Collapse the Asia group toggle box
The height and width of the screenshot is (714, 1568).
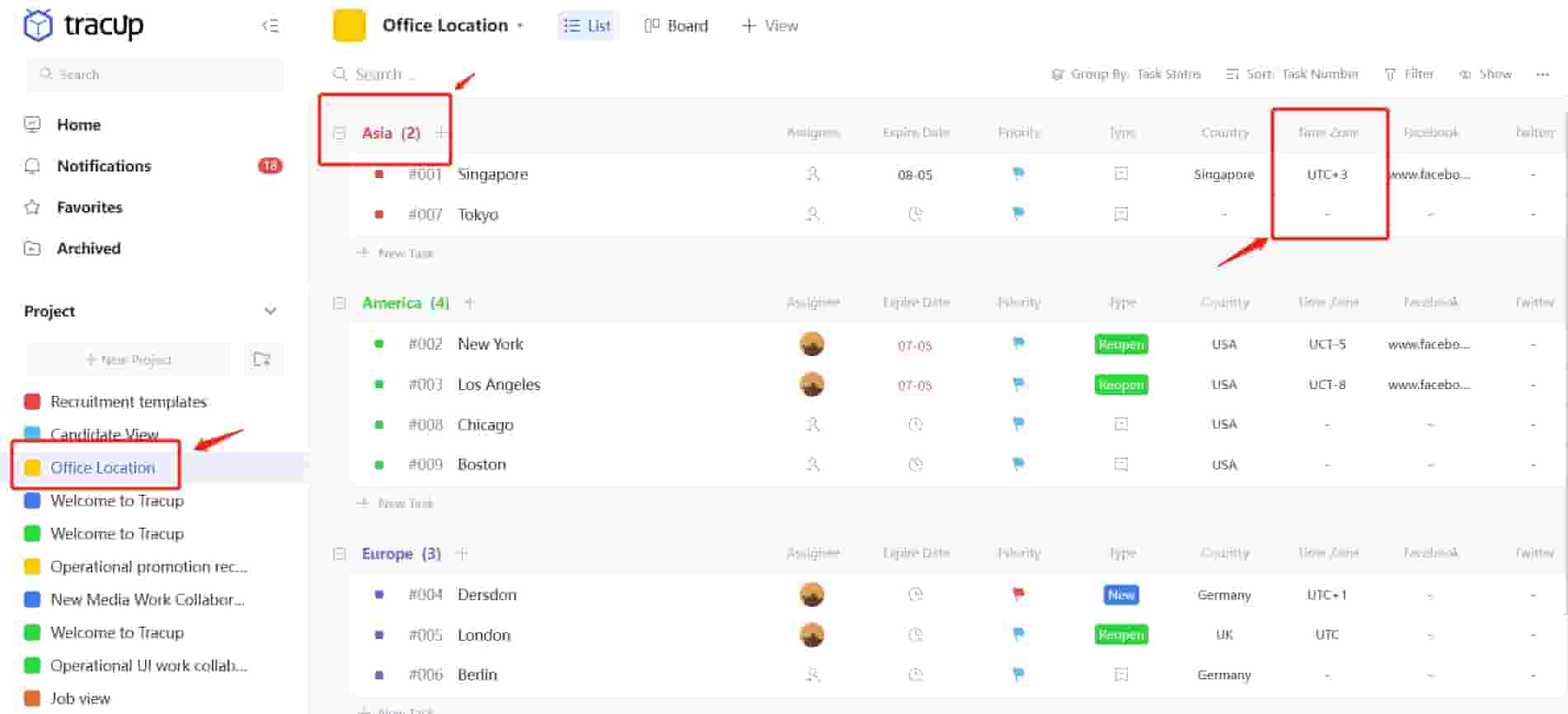pos(340,133)
